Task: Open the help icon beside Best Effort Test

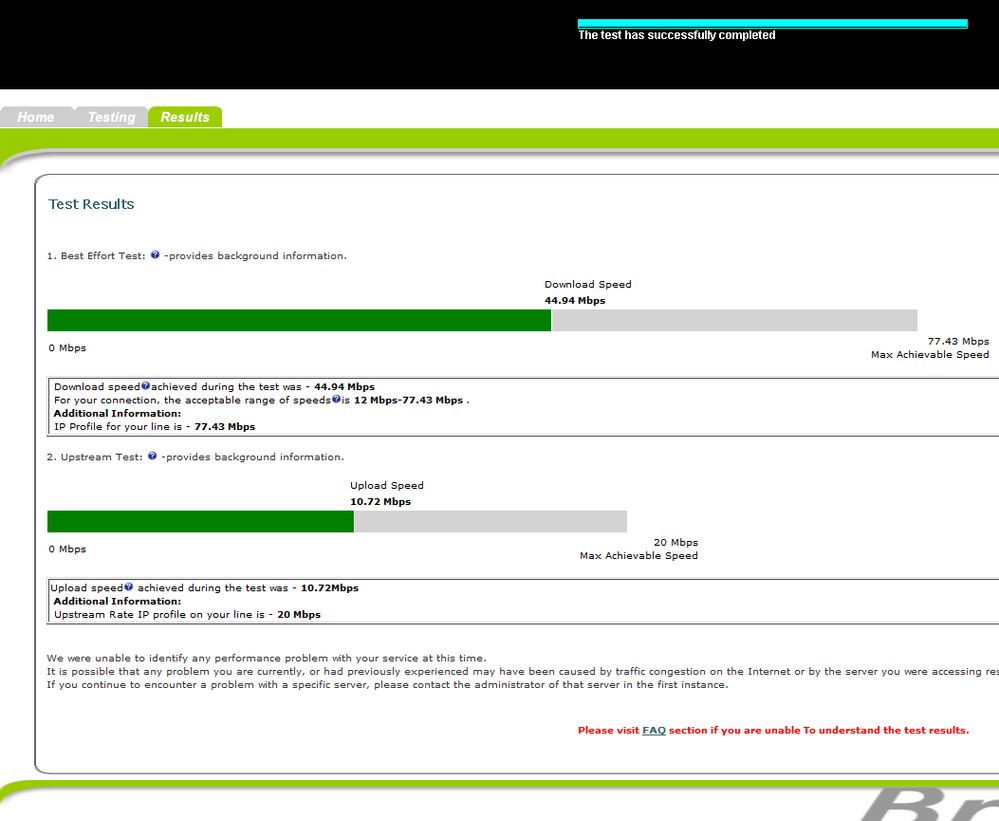Action: pyautogui.click(x=155, y=255)
